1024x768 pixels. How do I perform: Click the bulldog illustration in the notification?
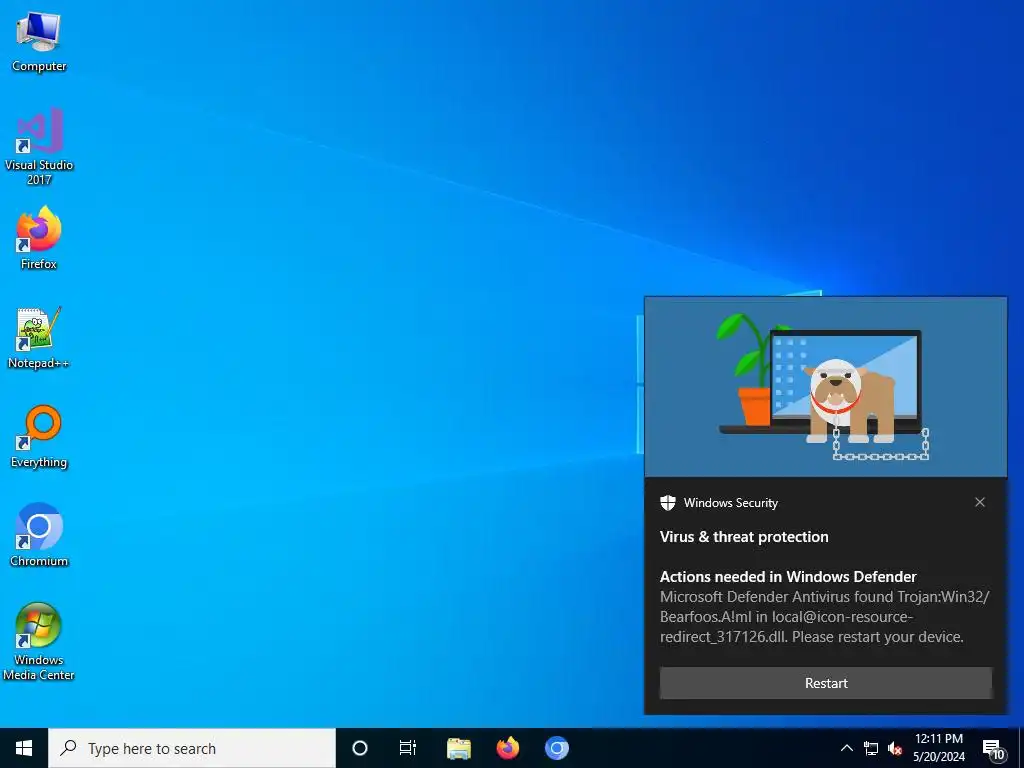(x=850, y=400)
